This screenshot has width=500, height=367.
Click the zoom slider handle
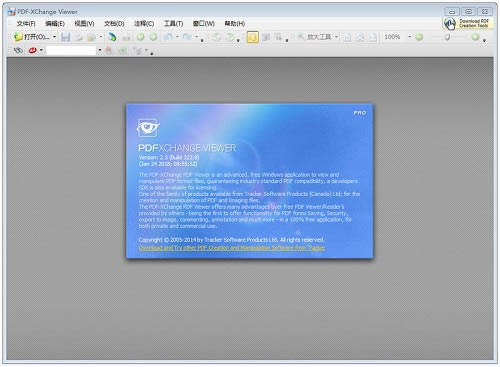[447, 37]
